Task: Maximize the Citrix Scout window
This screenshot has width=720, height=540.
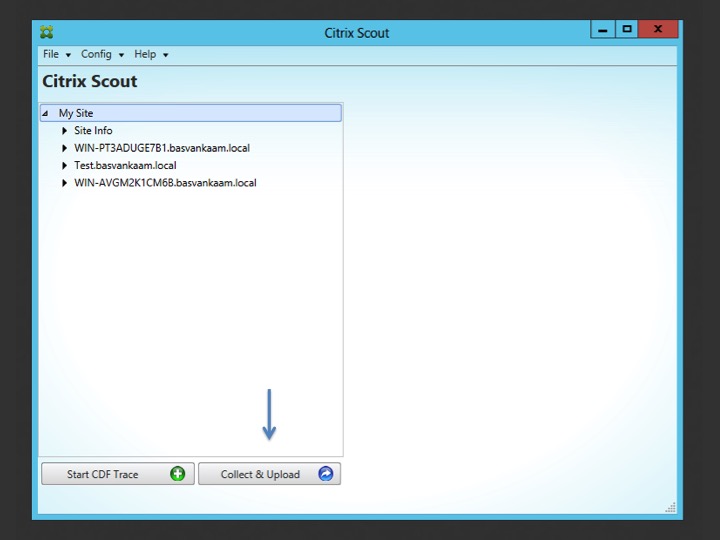Action: coord(627,29)
